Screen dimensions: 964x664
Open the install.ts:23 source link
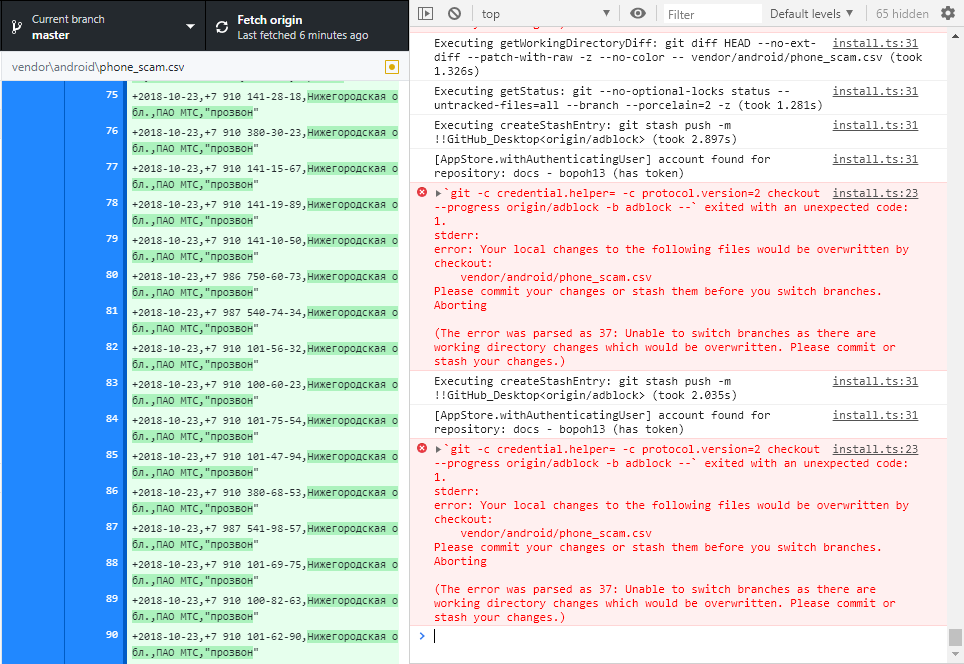(x=875, y=192)
